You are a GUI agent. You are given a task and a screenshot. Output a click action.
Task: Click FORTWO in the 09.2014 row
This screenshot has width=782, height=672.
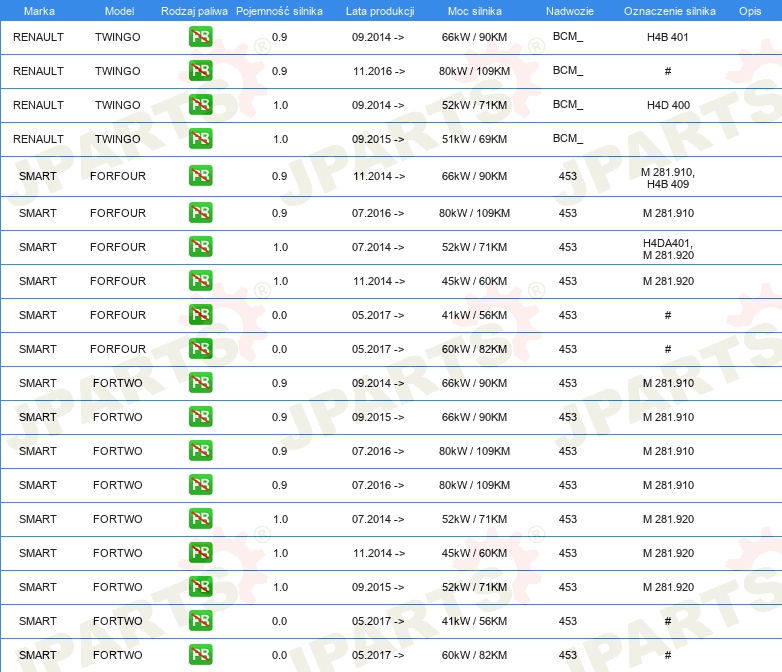118,383
